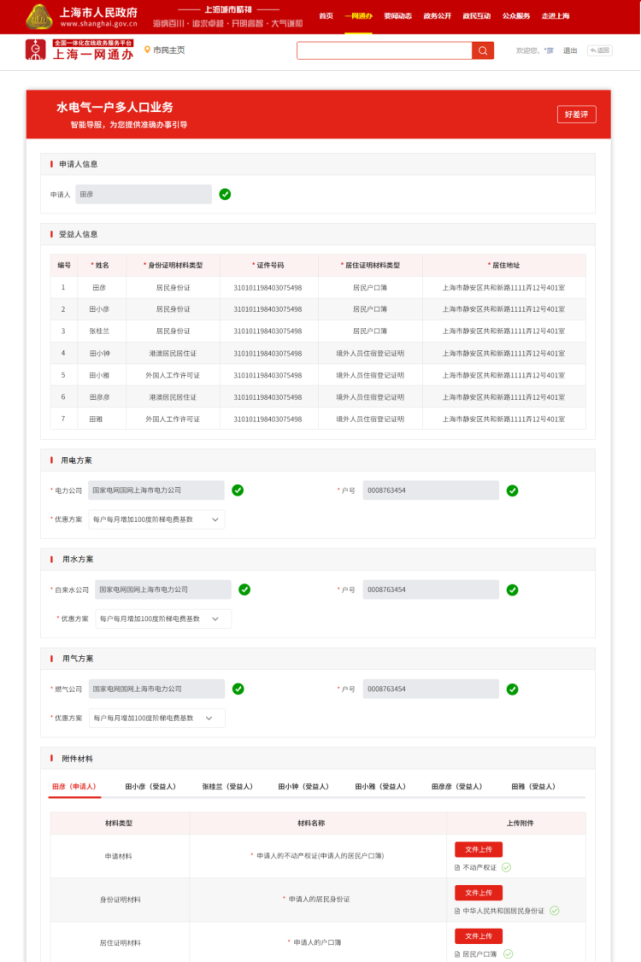Open 要闻动态 in top navigation
Screen dimensions: 641x962
pos(397,16)
